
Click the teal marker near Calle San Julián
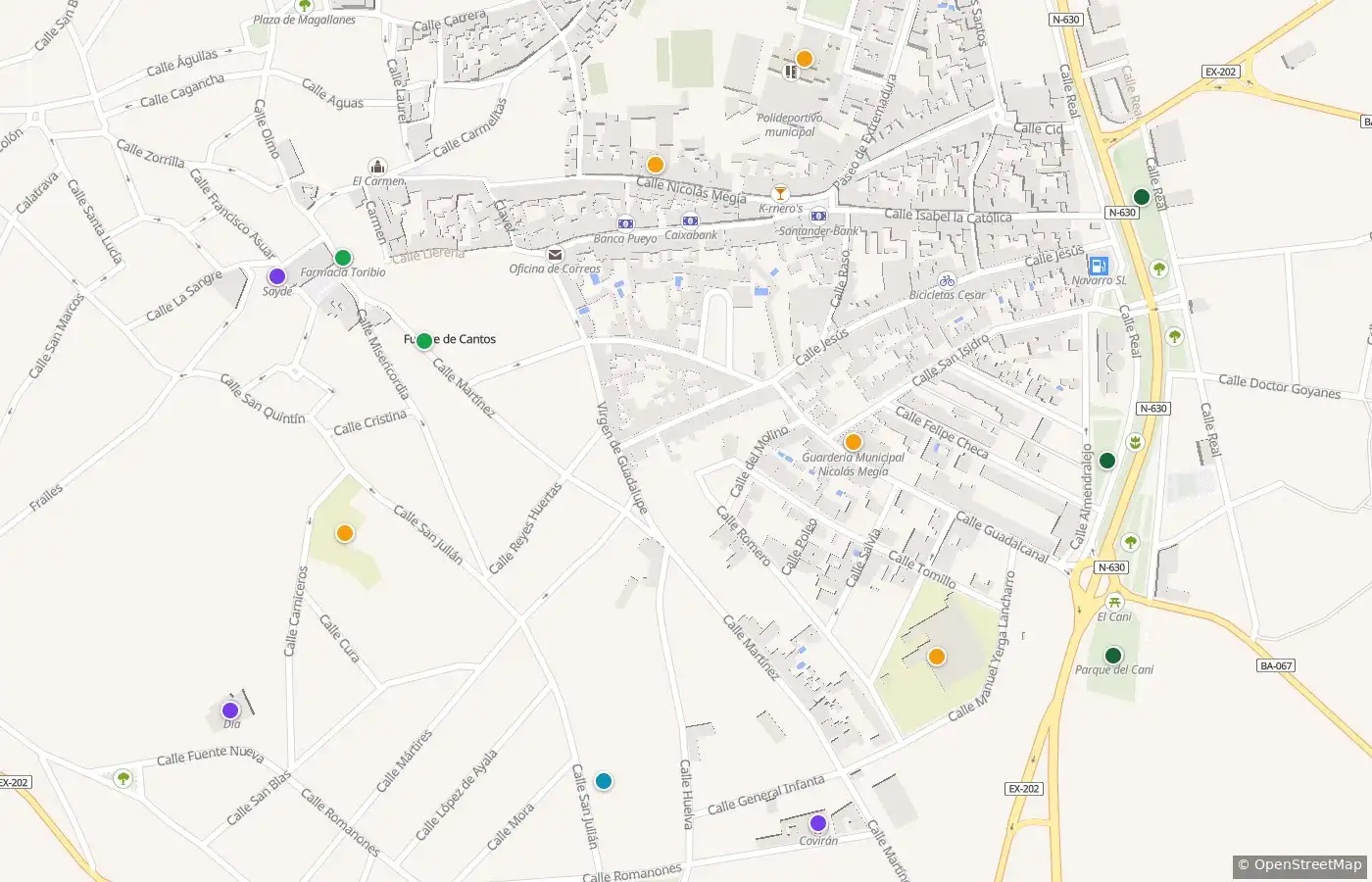(x=604, y=781)
